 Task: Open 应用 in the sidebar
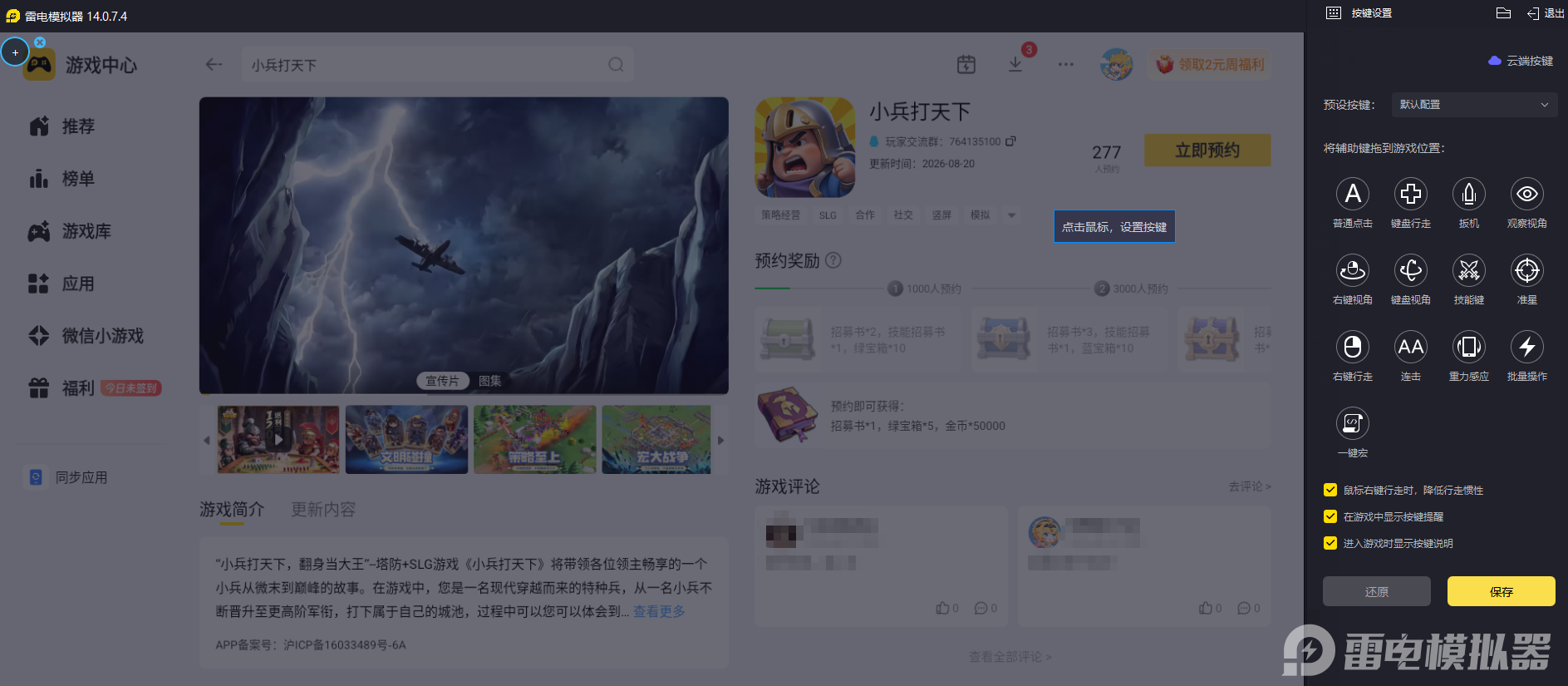[62, 284]
